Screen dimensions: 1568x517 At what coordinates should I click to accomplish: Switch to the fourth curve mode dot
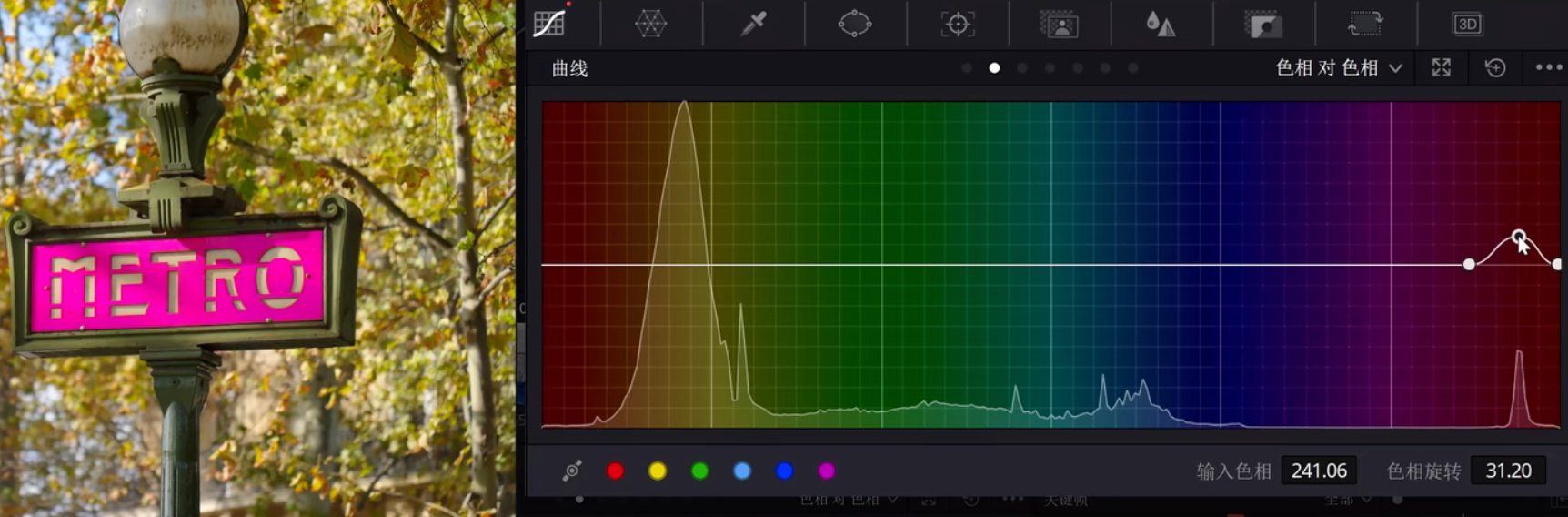pos(1050,68)
